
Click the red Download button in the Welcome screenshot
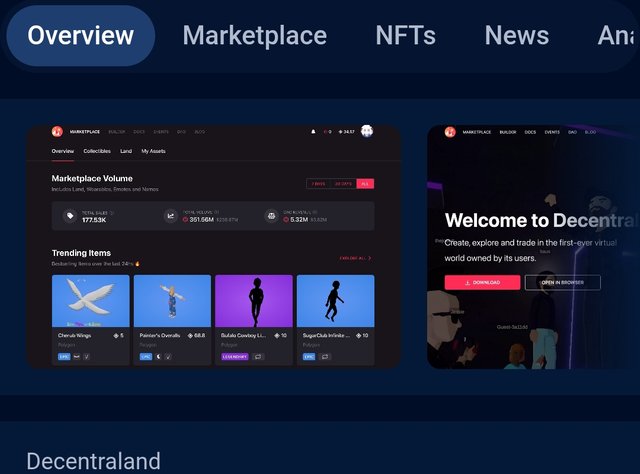tap(482, 283)
